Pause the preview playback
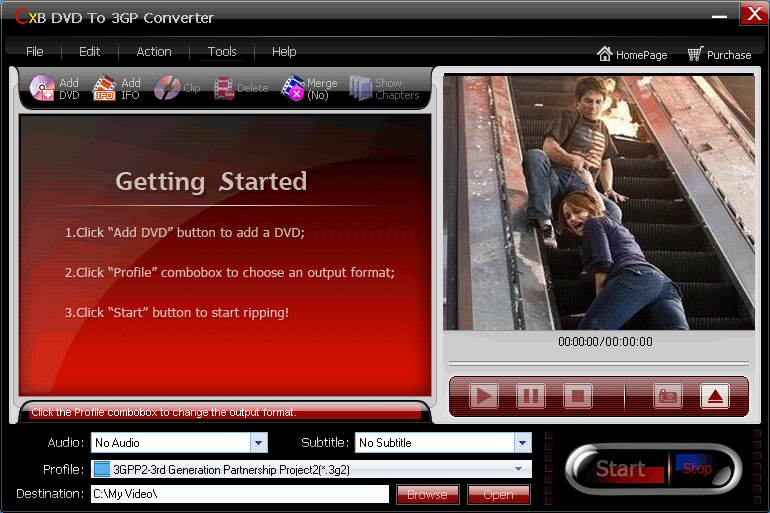The image size is (770, 513). point(530,396)
